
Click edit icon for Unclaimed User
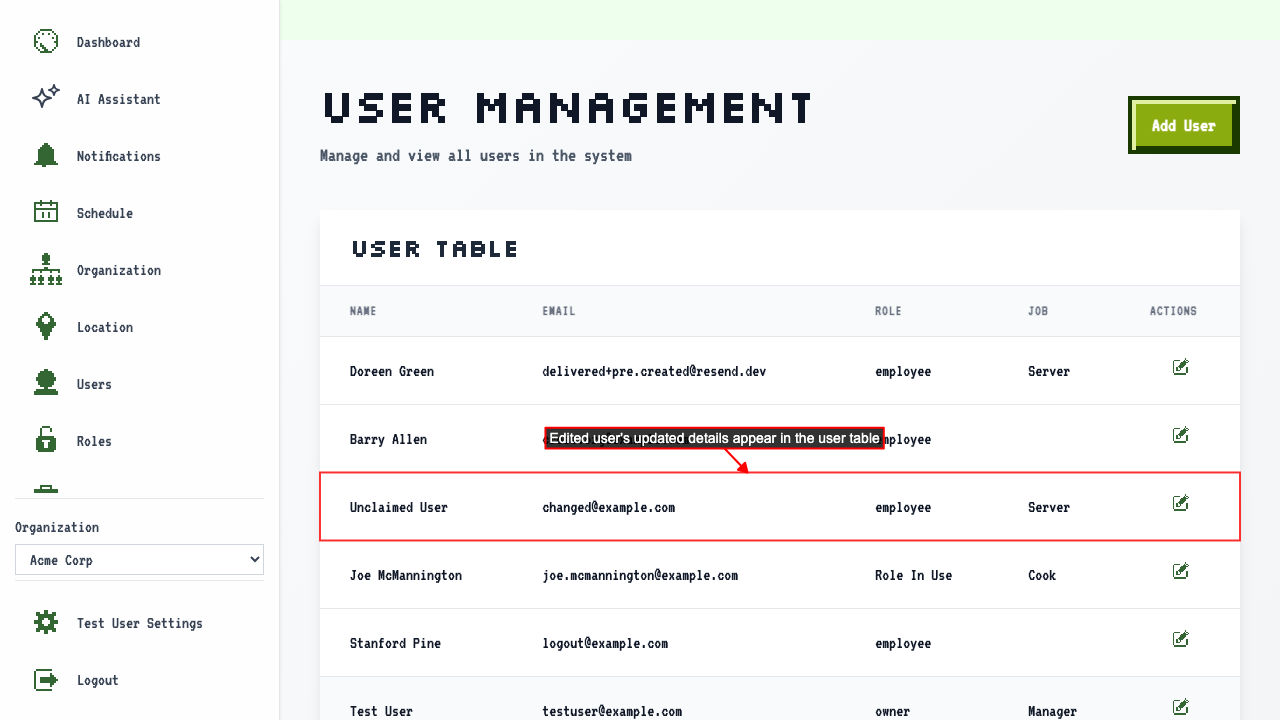[1181, 503]
